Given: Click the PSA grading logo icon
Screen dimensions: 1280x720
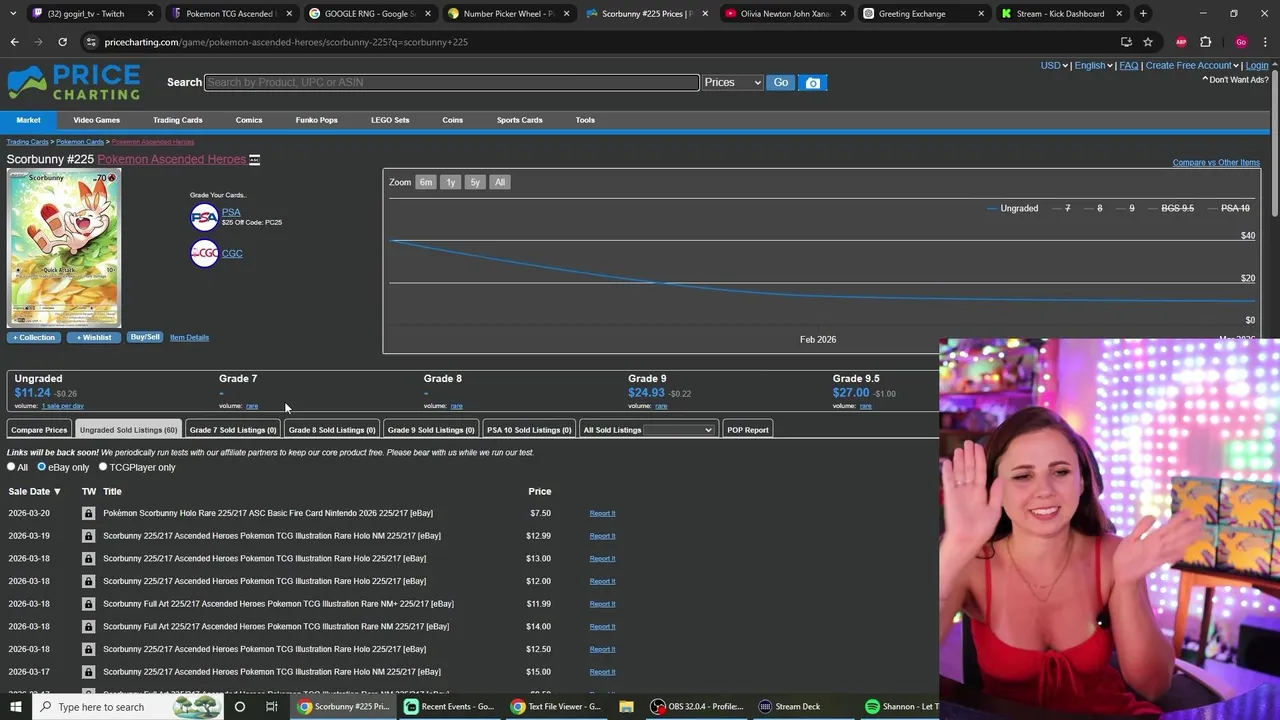Looking at the screenshot, I should coord(204,217).
